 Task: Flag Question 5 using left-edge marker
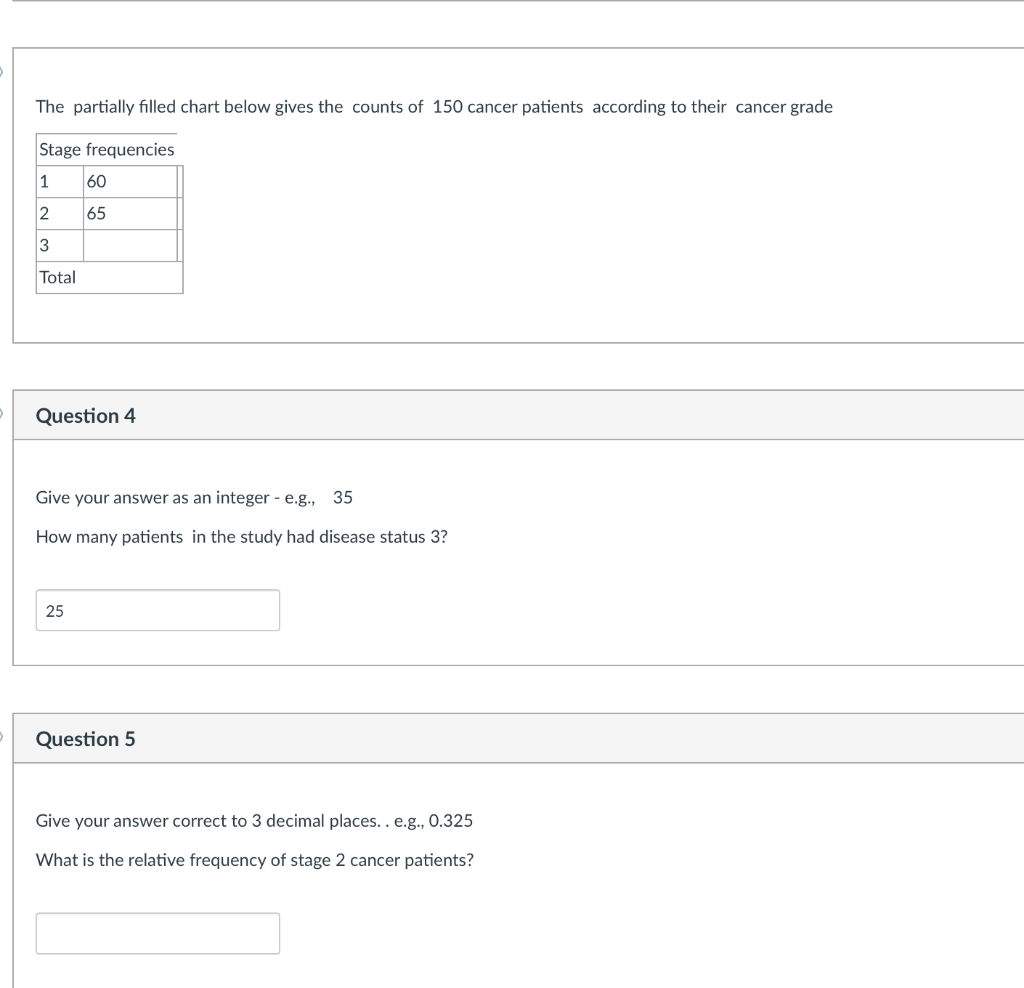point(2,736)
